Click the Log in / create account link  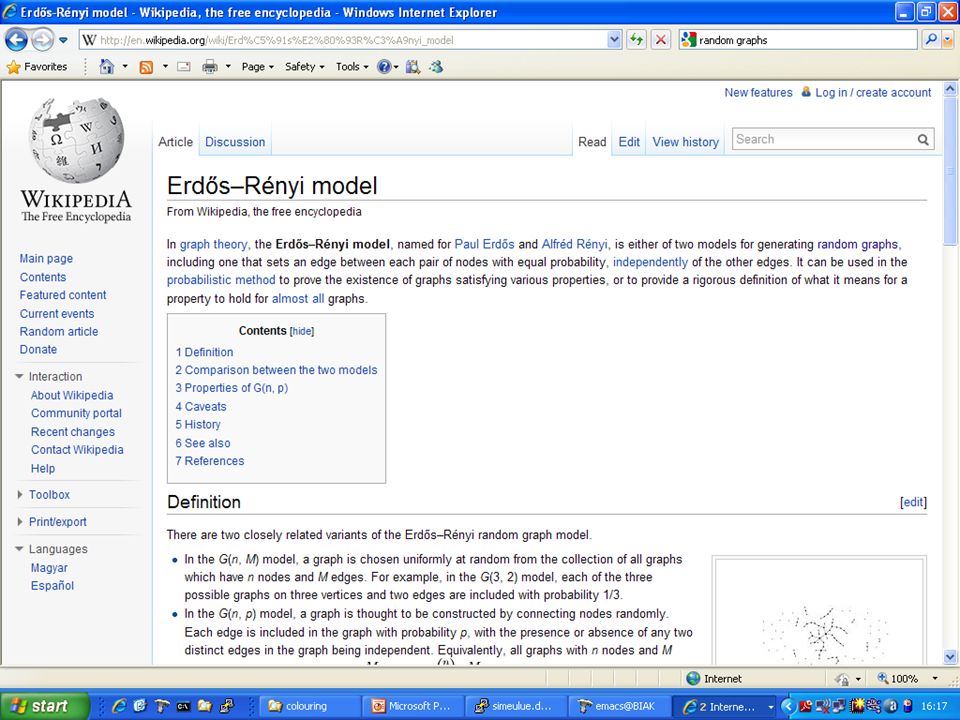click(873, 92)
